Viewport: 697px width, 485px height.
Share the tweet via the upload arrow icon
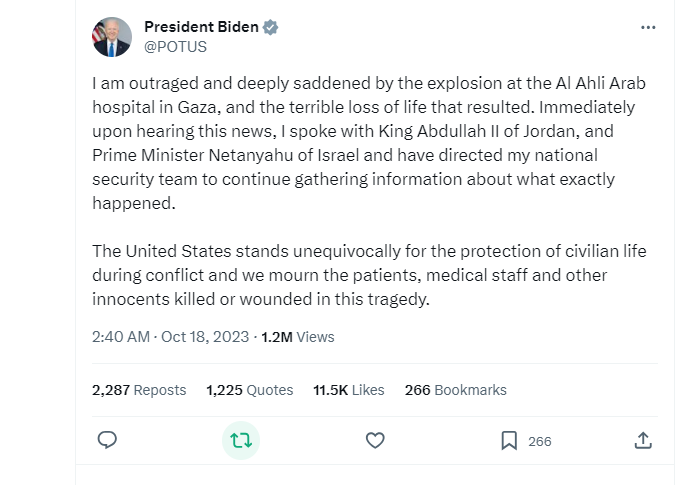[644, 440]
